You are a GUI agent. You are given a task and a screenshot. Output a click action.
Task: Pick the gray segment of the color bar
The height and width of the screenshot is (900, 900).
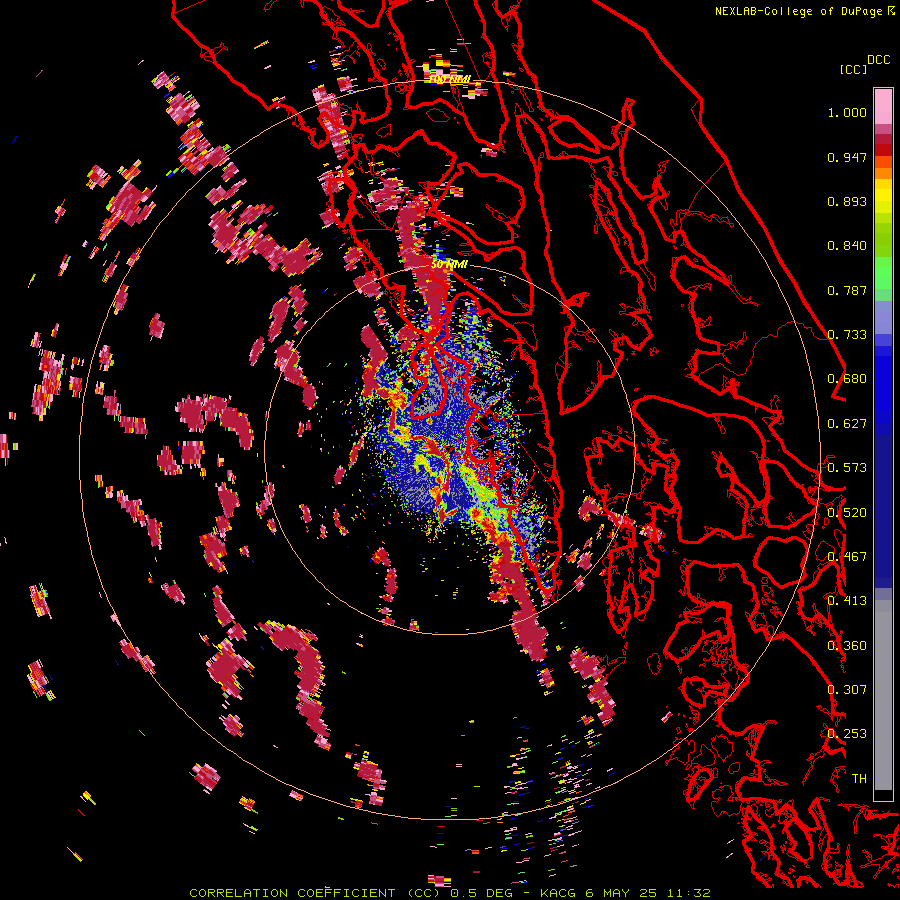pyautogui.click(x=883, y=695)
